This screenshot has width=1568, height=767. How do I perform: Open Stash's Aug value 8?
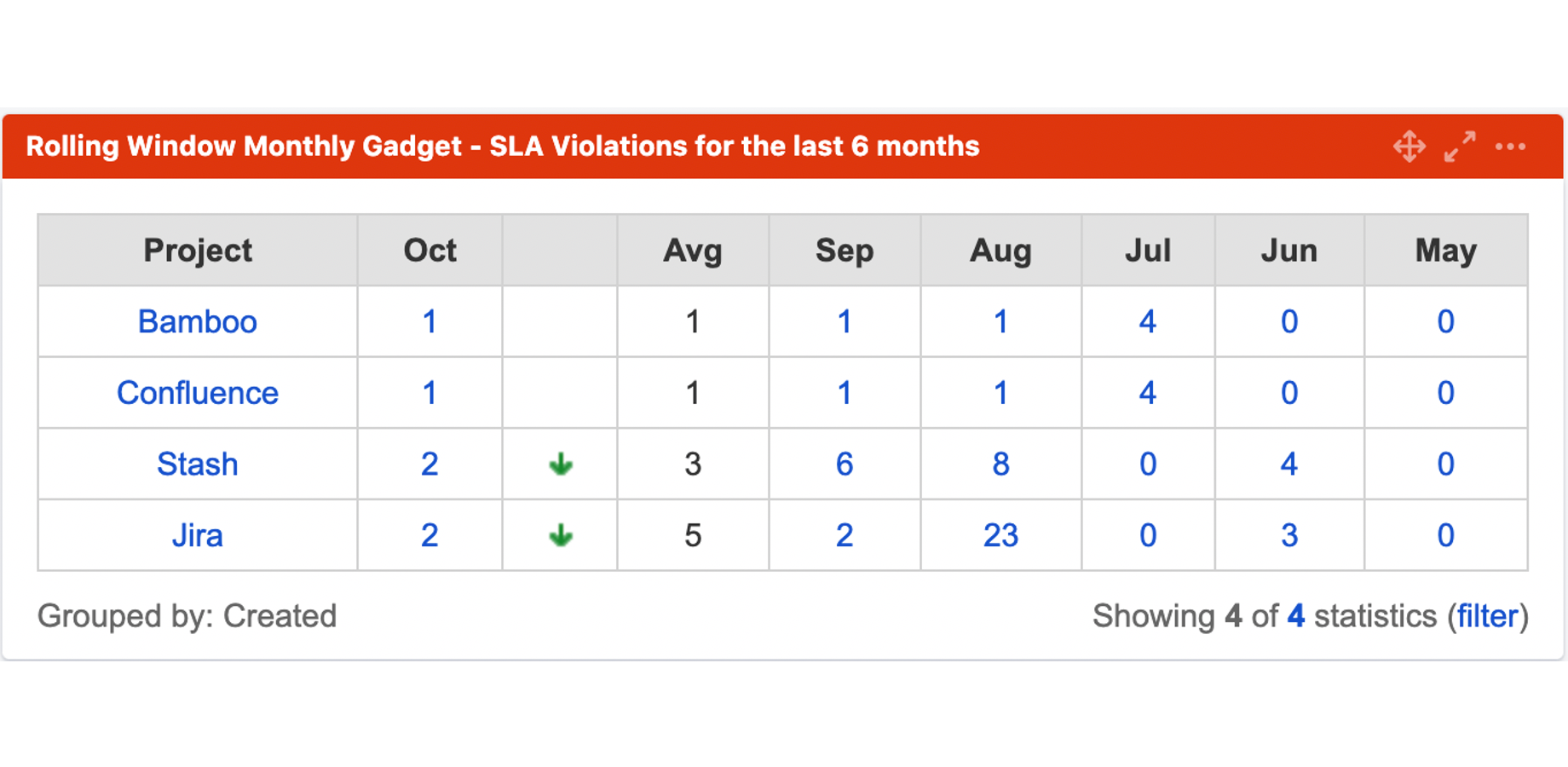click(x=1001, y=464)
